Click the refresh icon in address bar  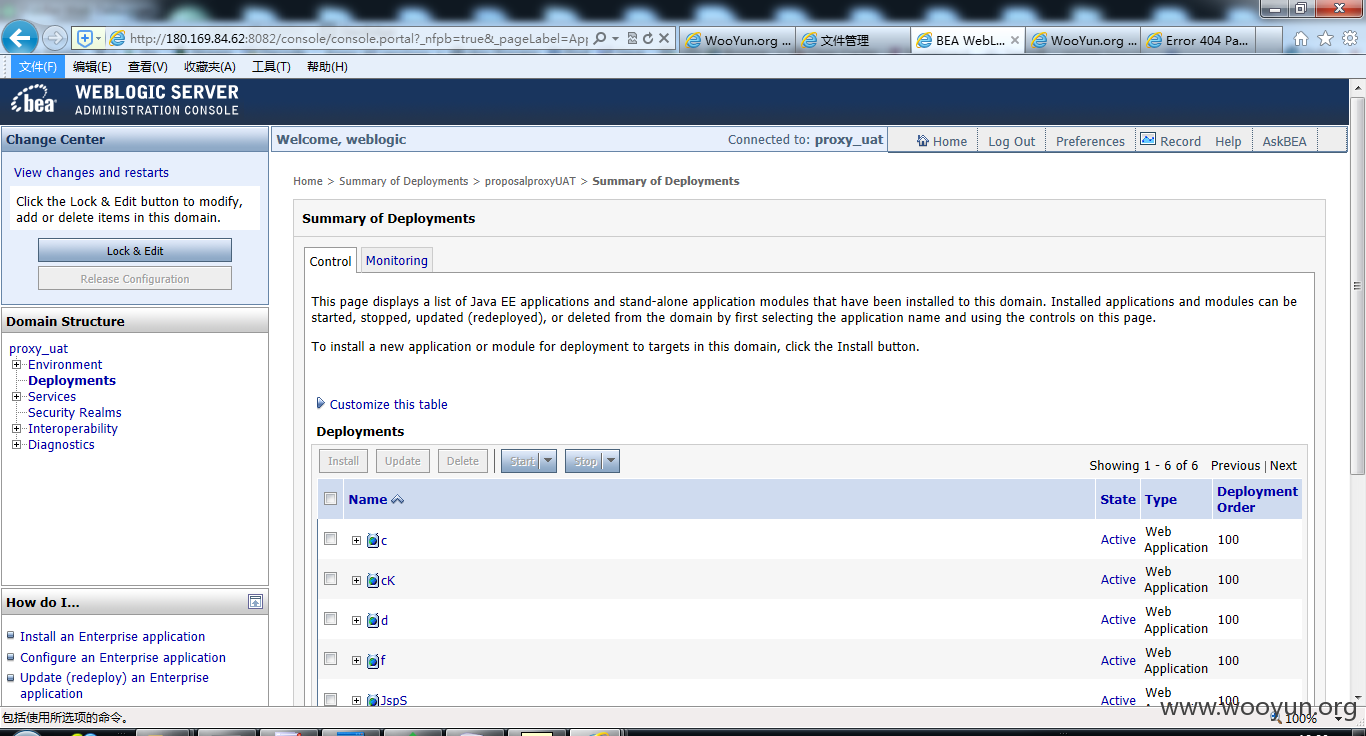click(648, 39)
